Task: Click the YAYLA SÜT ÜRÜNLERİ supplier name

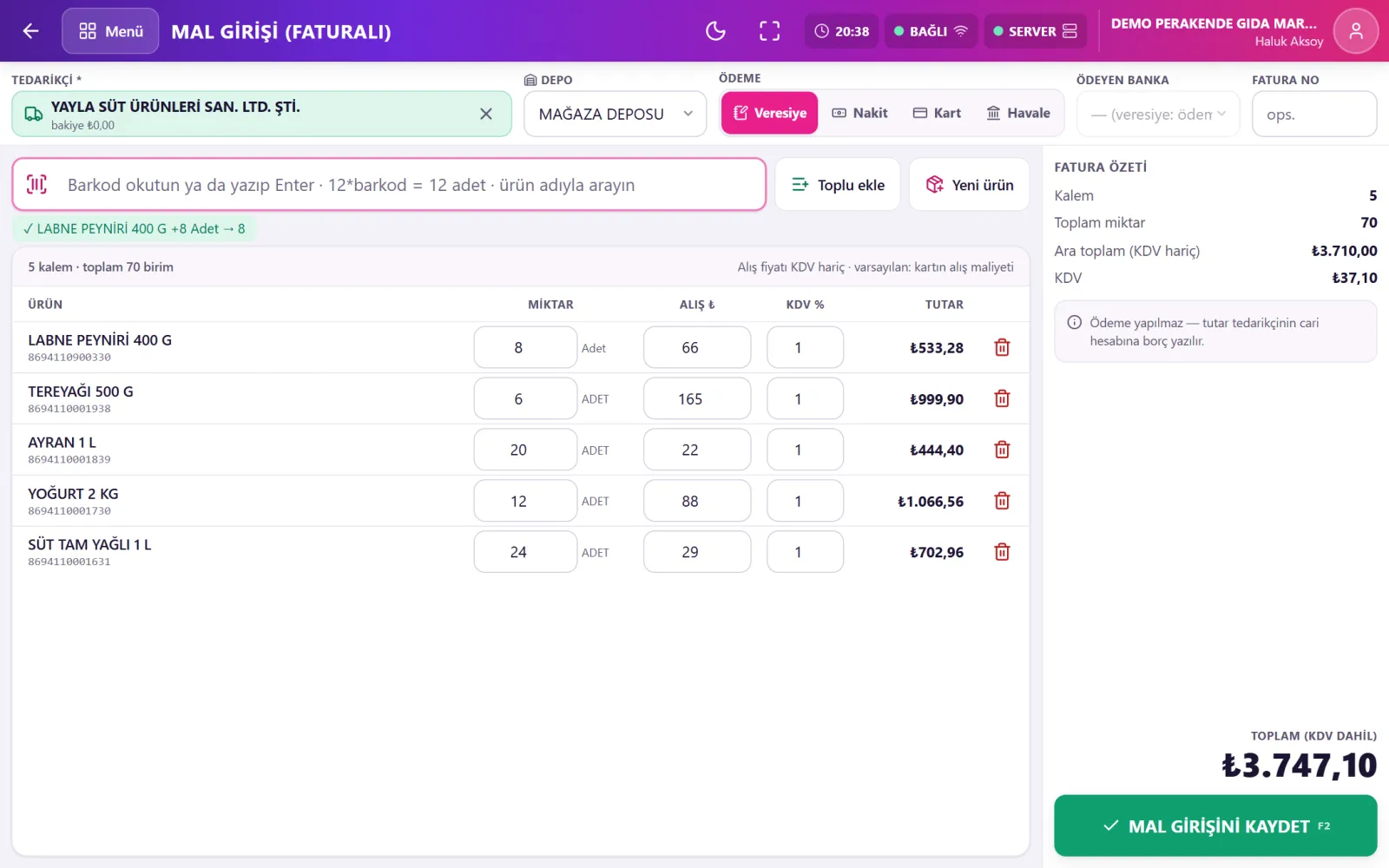Action: coord(175,107)
